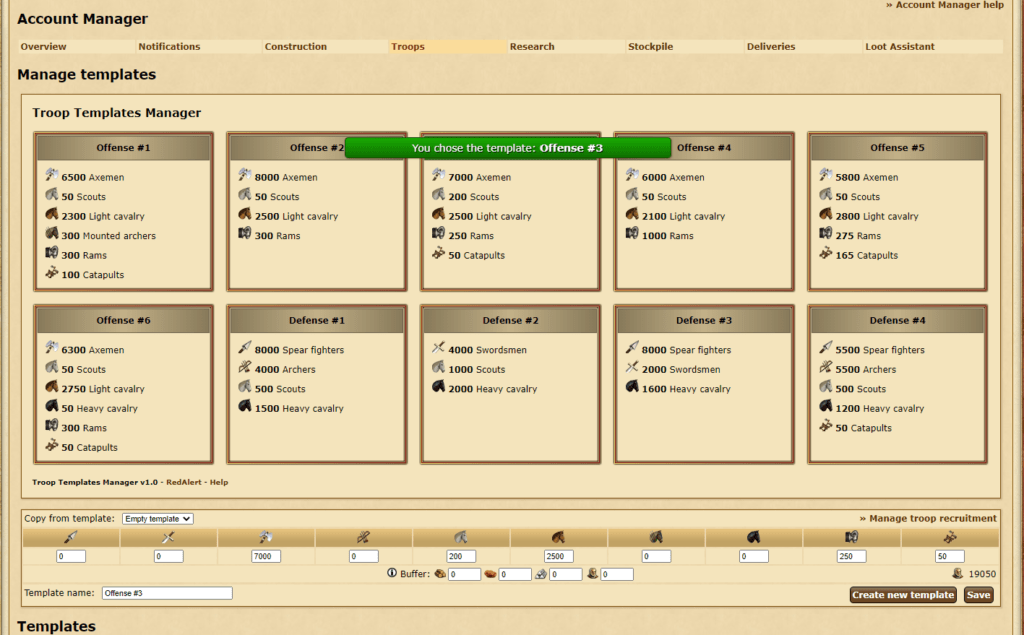Screen dimensions: 1024x635
Task: Click the Help link under Troop Templates Manager
Action: coord(219,482)
